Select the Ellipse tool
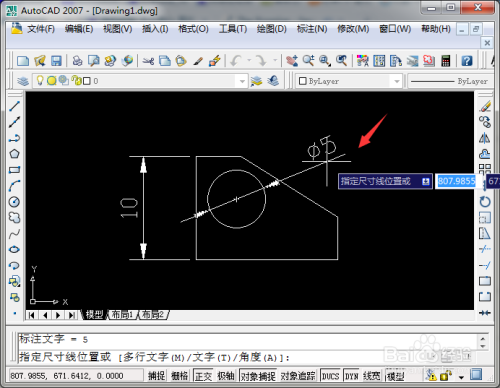Viewport: 500px width, 388px height. point(14,249)
